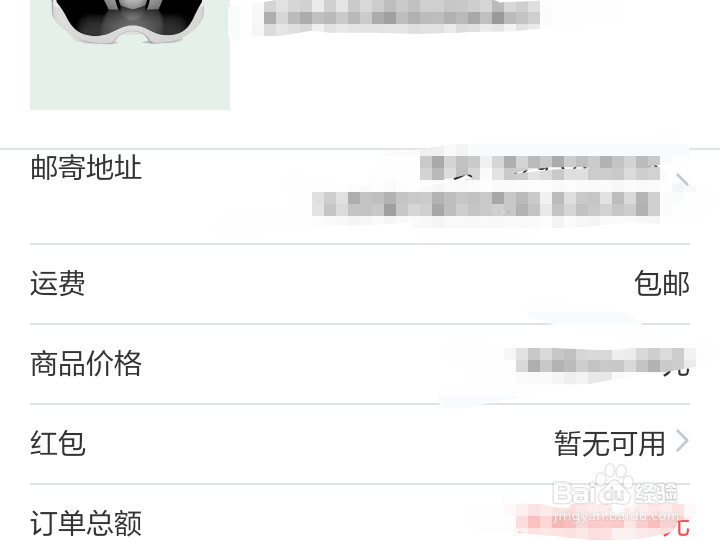
Task: Select the 运费 row label
Action: point(58,283)
